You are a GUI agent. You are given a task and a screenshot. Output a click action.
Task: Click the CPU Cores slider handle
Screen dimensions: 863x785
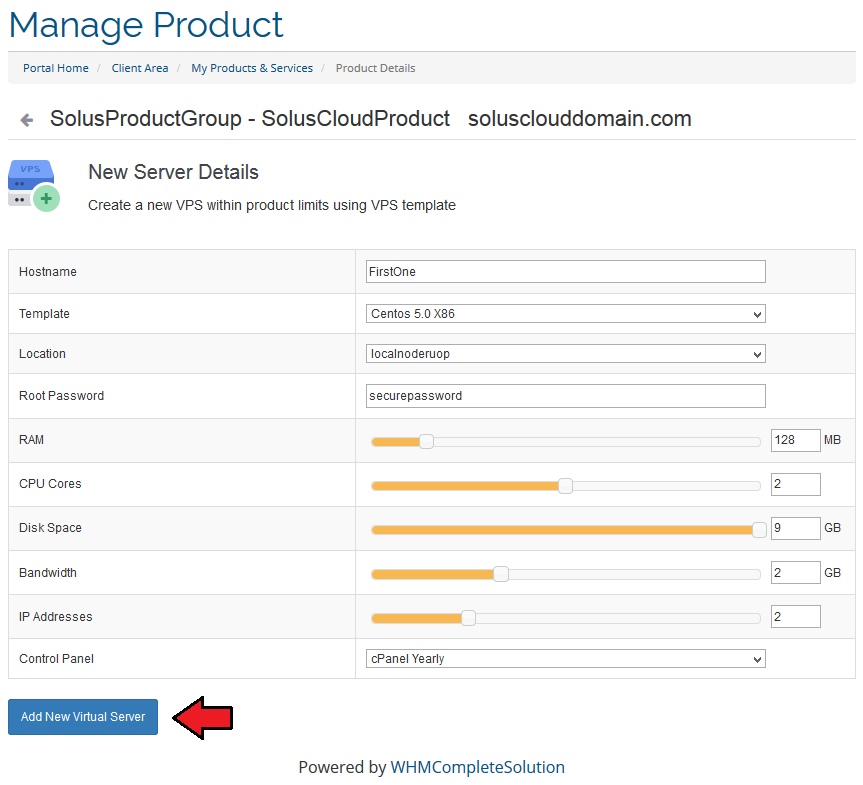[565, 486]
